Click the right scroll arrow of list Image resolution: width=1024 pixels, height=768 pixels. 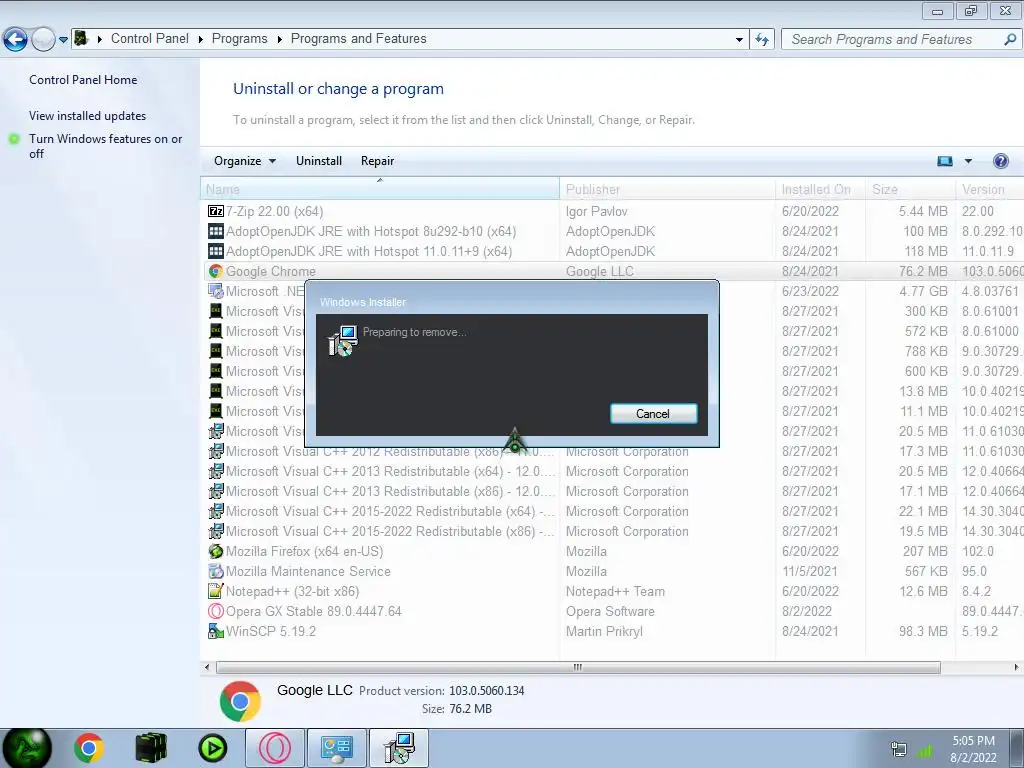click(x=1016, y=667)
